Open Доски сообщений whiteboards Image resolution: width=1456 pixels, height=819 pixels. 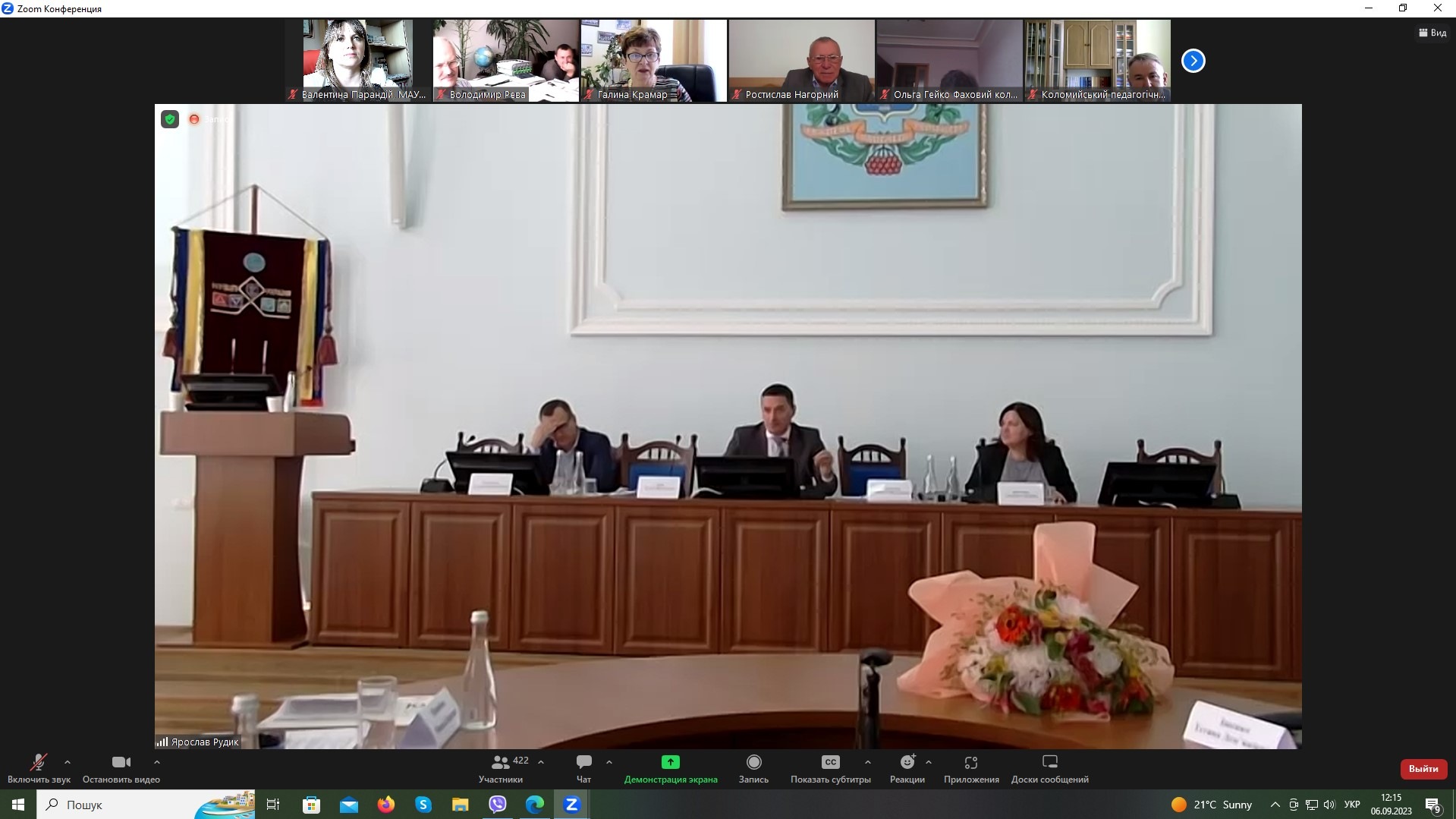click(1049, 762)
